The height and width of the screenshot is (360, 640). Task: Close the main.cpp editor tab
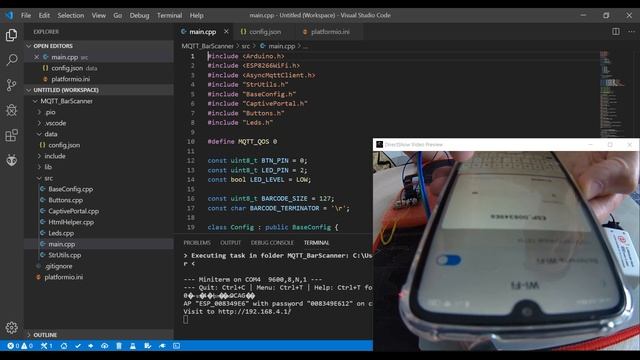coord(226,31)
